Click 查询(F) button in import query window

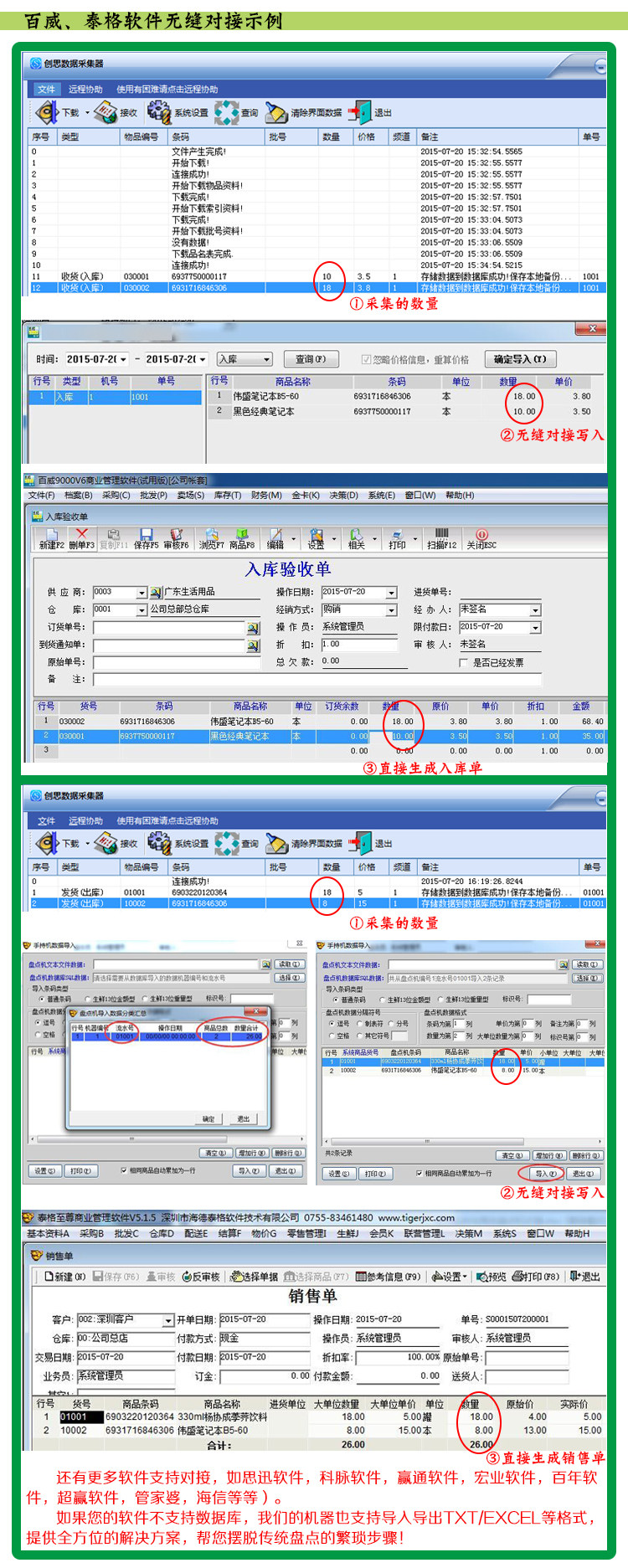[x=311, y=359]
